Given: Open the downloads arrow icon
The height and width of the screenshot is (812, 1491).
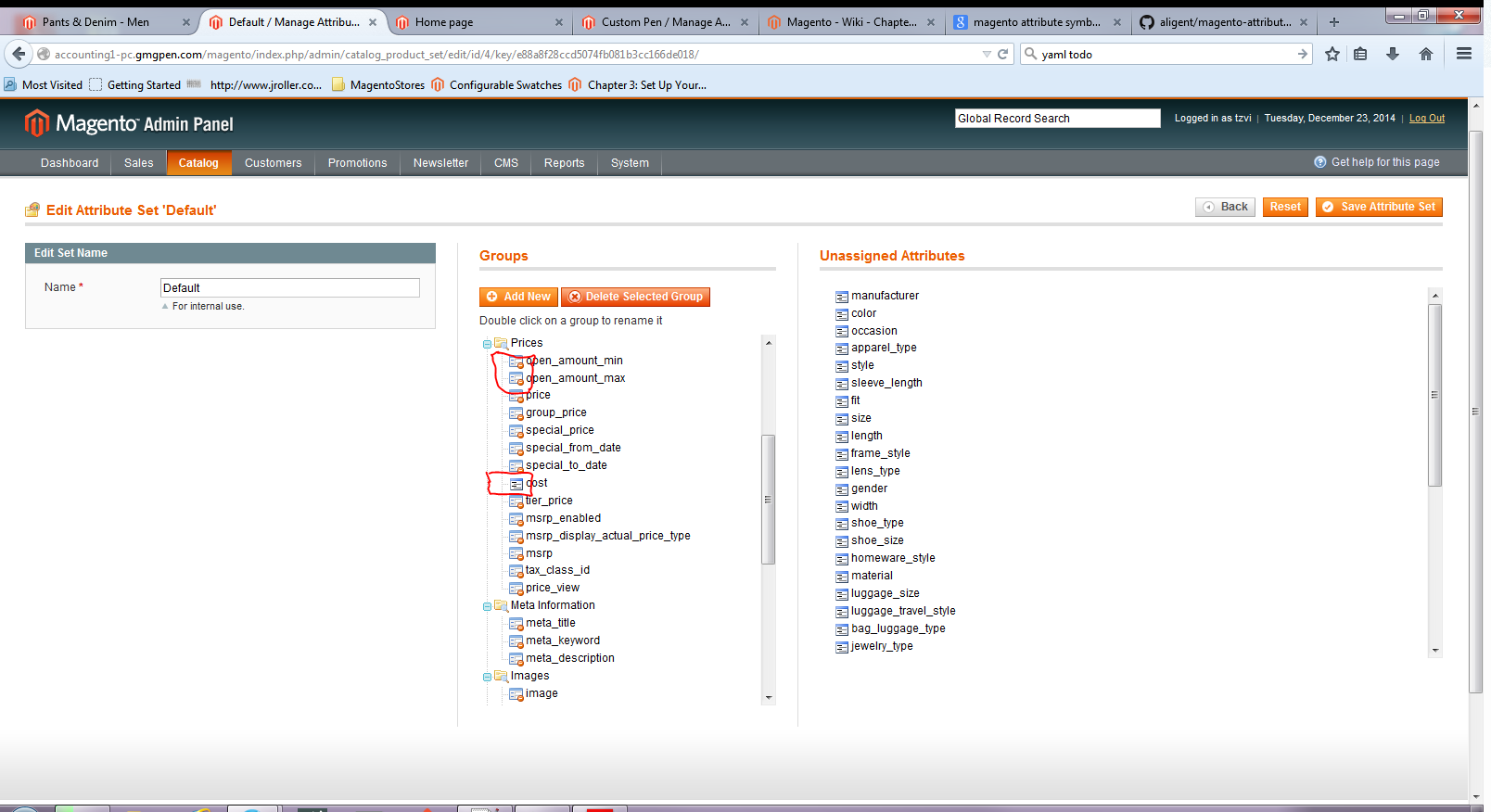Looking at the screenshot, I should click(x=1393, y=54).
